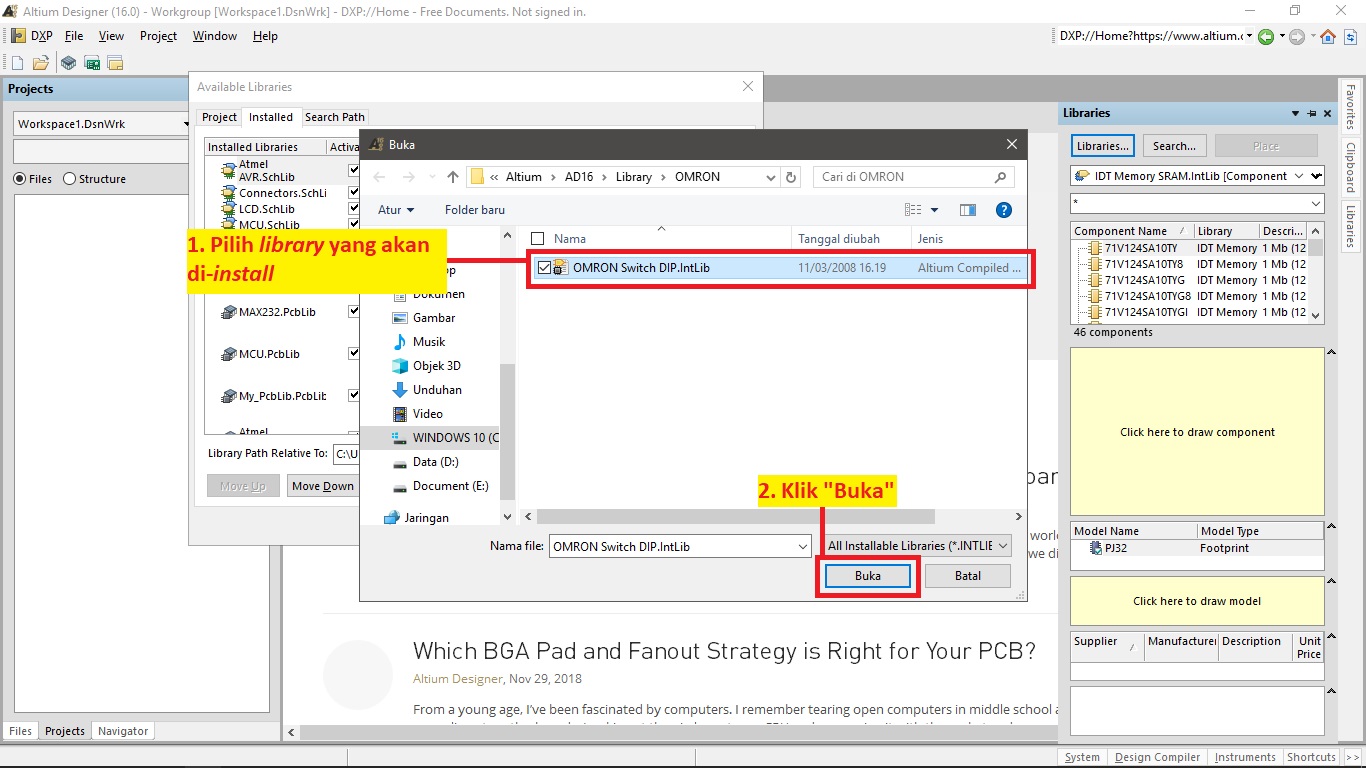Viewport: 1366px width, 768px height.
Task: Select the Files radio button
Action: tap(20, 179)
